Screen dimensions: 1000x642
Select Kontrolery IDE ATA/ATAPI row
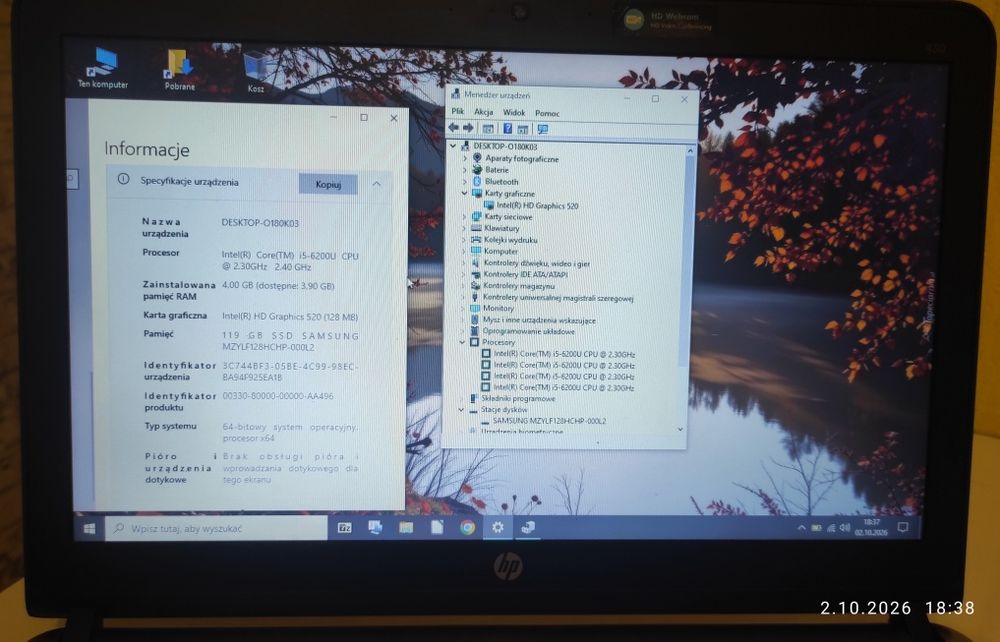point(519,274)
